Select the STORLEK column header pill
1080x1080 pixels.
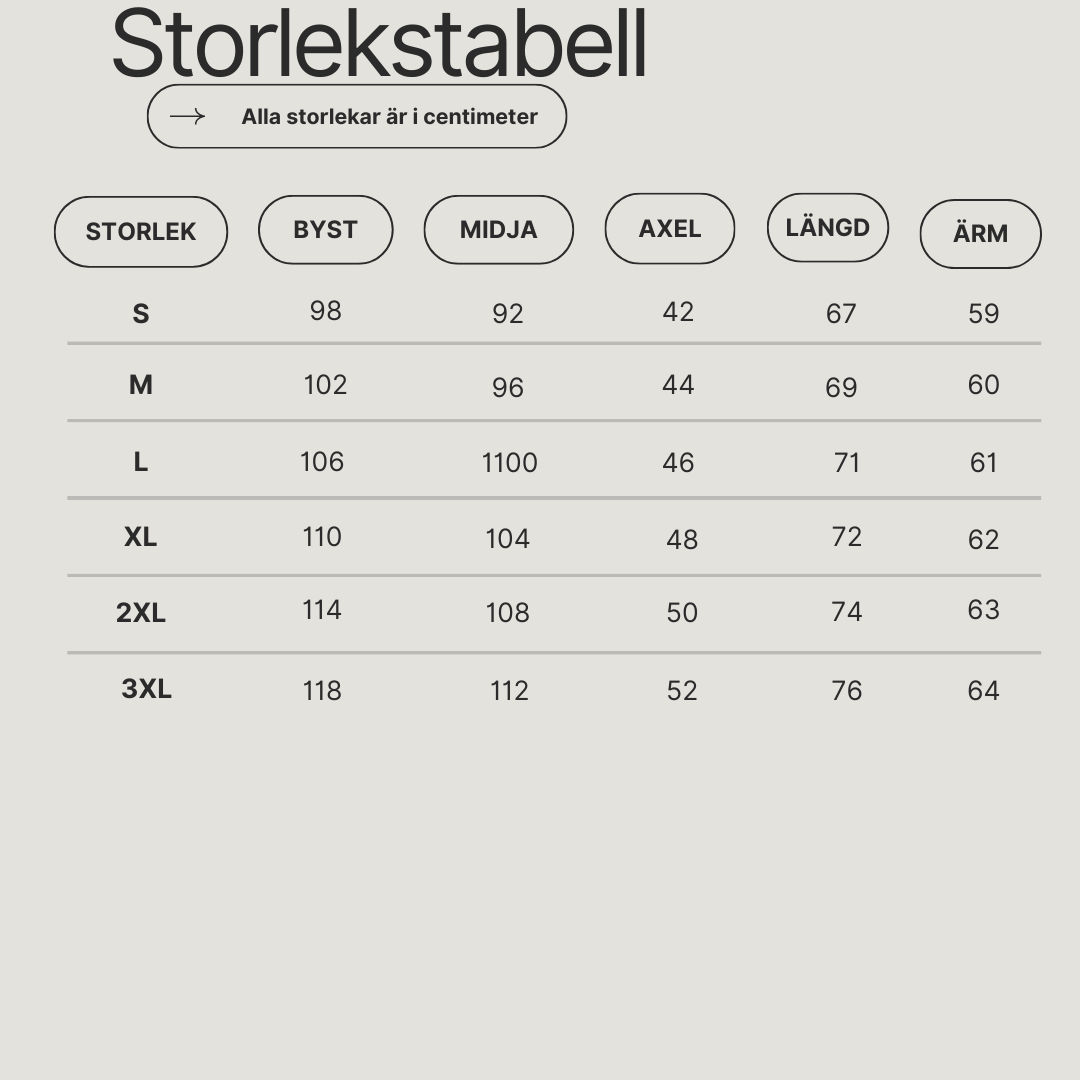(141, 231)
